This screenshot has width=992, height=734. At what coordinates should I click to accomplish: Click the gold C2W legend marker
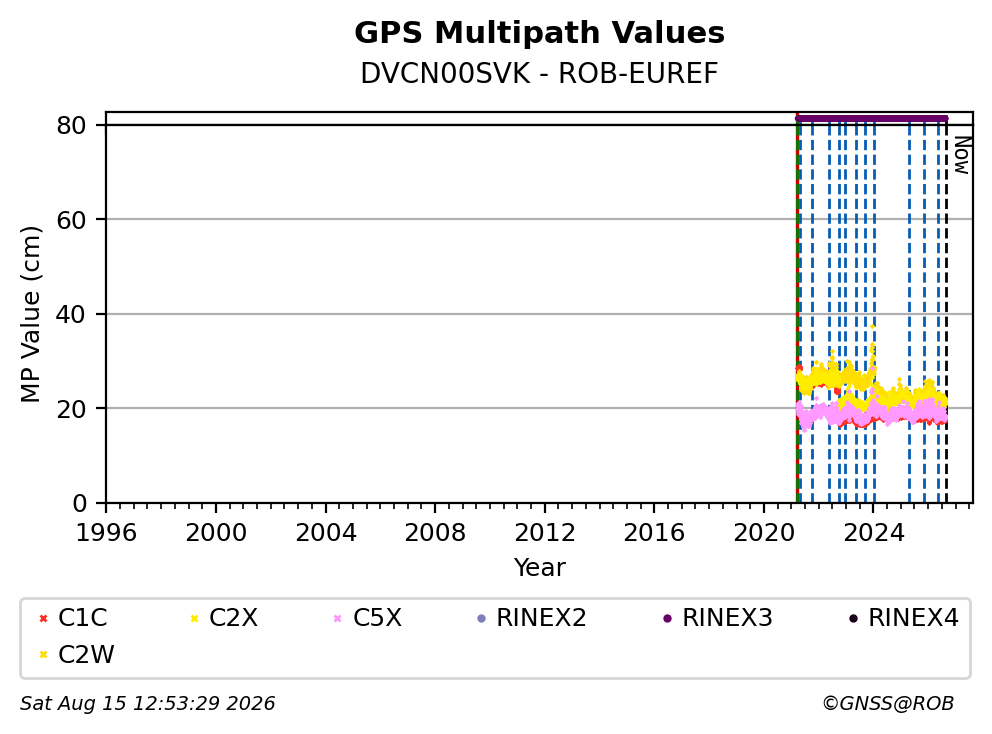click(x=43, y=655)
